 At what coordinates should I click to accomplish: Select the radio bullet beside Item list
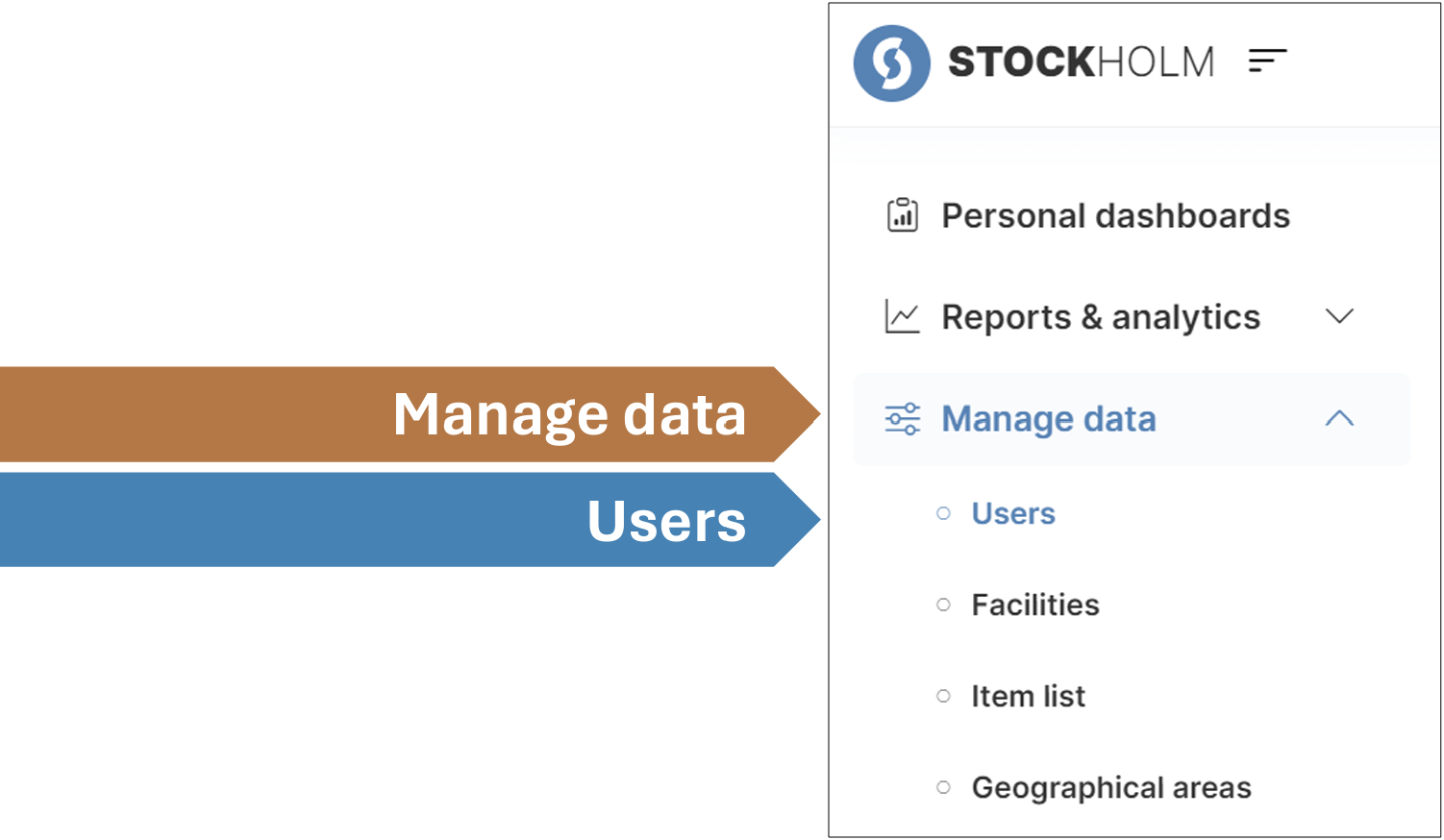[x=942, y=696]
